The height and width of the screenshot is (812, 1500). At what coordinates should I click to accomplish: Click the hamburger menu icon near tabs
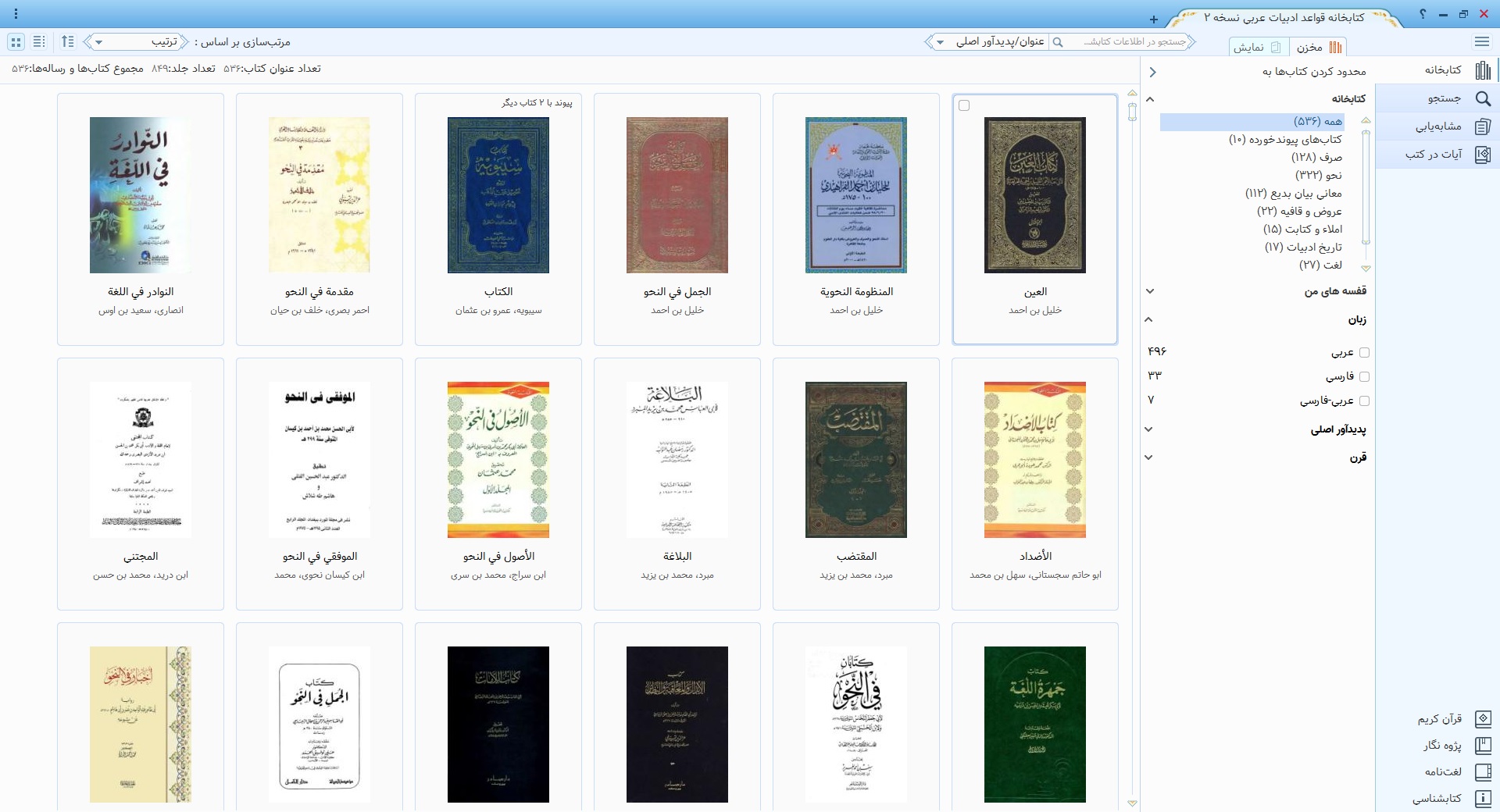(x=1482, y=41)
